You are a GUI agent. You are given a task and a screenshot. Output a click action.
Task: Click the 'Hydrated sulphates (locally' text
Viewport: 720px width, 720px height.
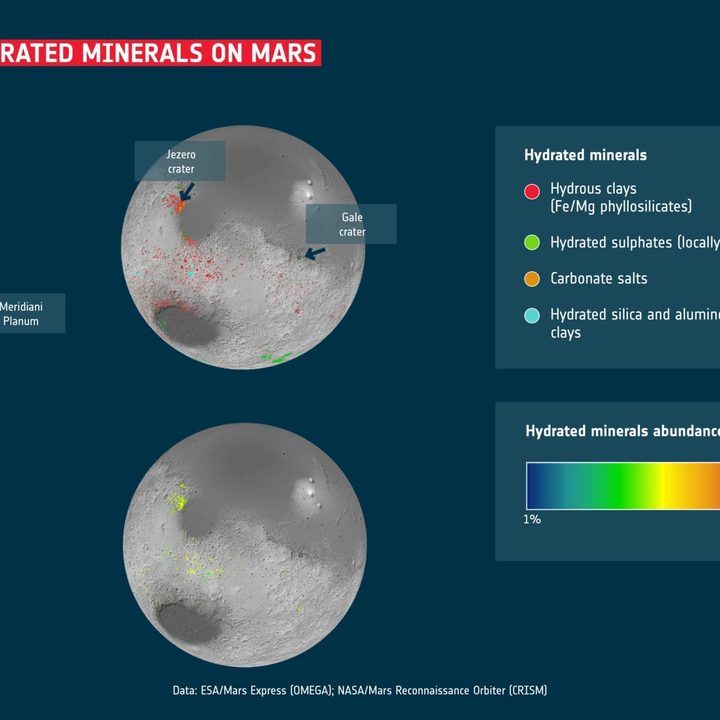635,242
